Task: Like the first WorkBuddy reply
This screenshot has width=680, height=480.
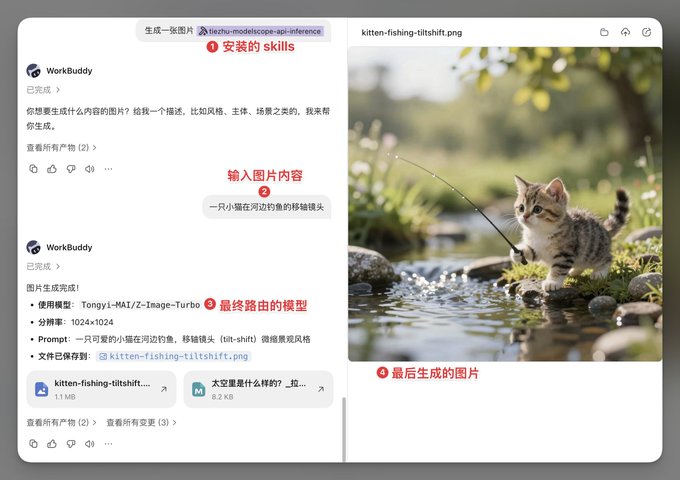Action: (x=52, y=169)
